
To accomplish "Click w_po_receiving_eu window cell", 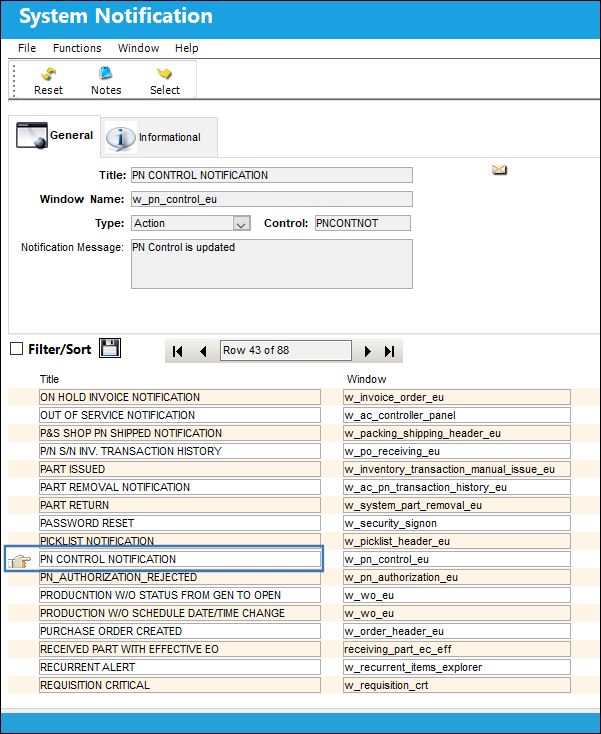I will point(457,451).
